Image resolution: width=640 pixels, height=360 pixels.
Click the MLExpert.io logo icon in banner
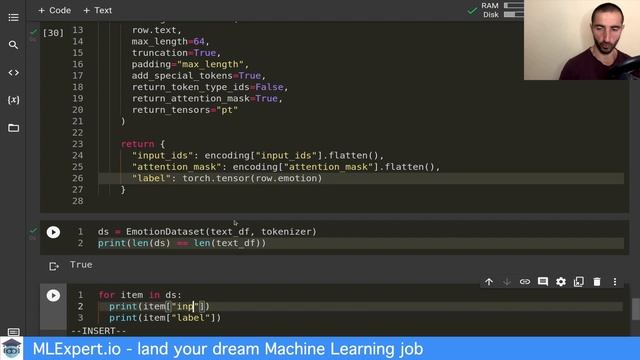[11, 349]
